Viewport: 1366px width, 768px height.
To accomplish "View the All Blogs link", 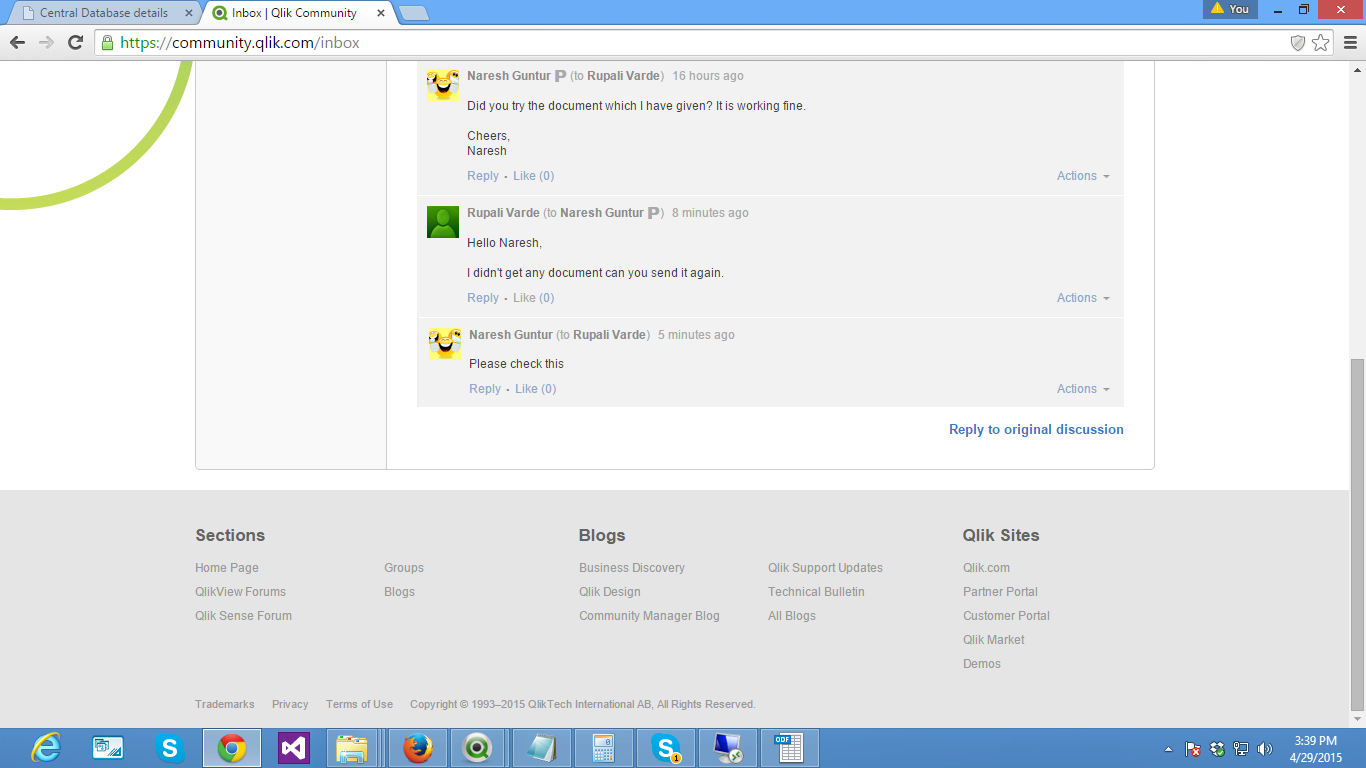I will (x=792, y=616).
